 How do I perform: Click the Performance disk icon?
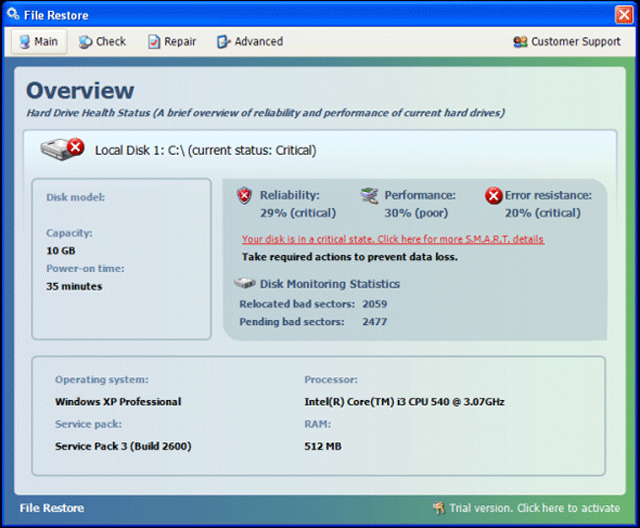tap(370, 196)
